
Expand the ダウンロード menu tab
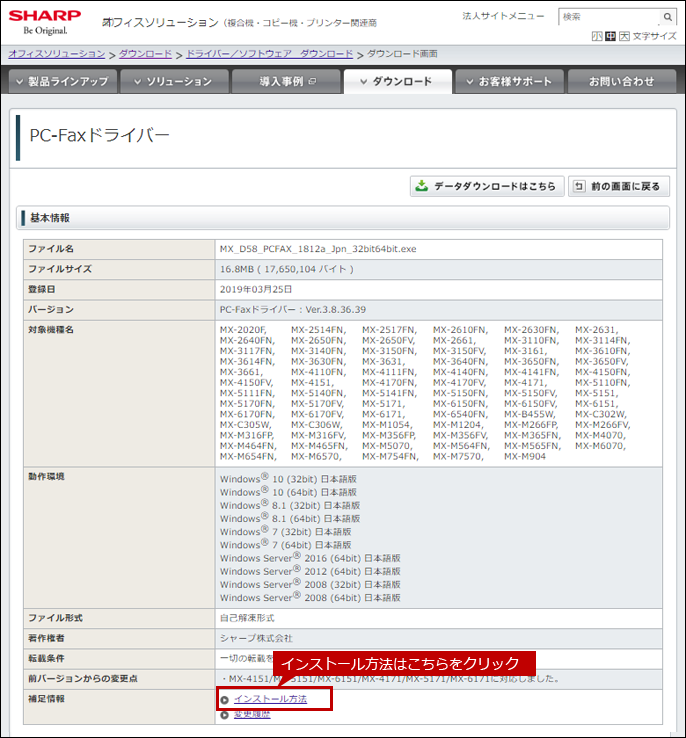[x=398, y=81]
